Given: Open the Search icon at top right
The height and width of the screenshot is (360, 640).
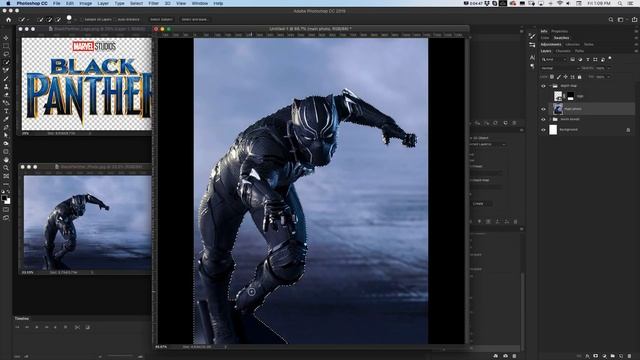Looking at the screenshot, I should click(611, 19).
